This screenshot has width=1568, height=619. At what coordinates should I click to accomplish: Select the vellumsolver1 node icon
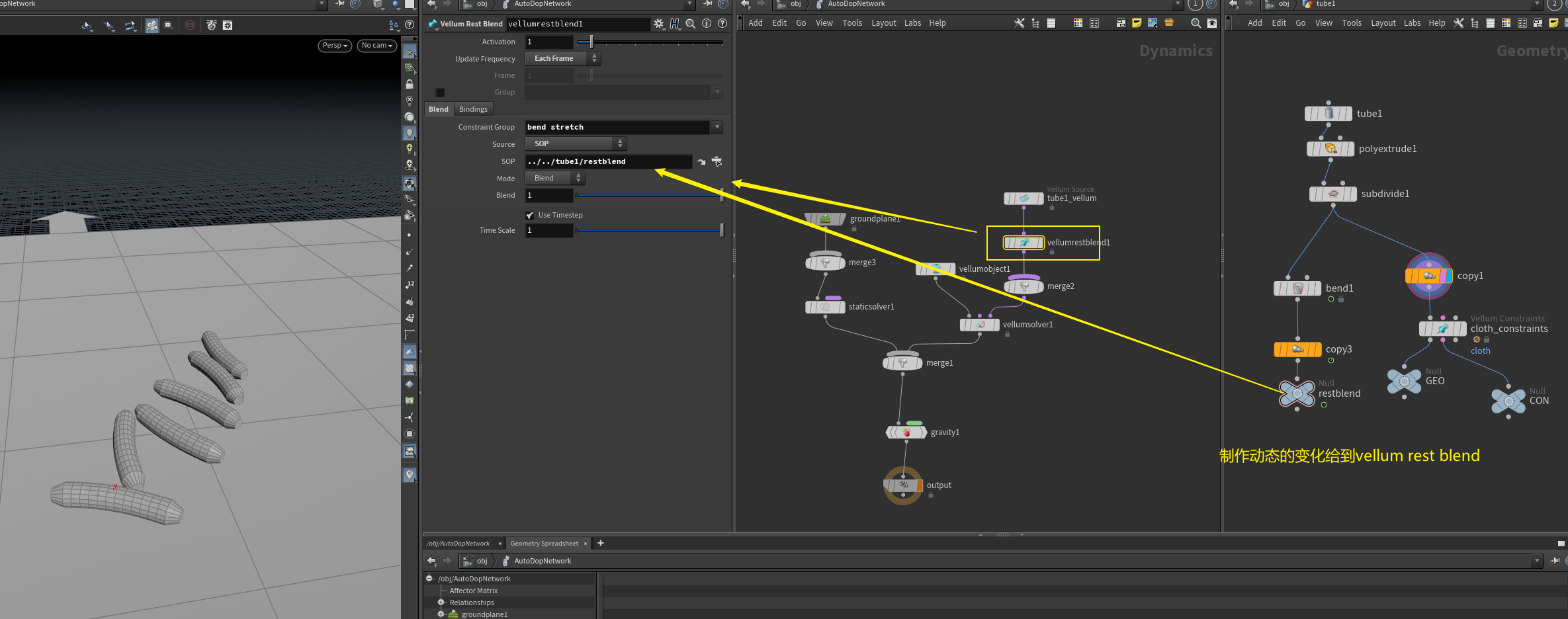coord(980,325)
